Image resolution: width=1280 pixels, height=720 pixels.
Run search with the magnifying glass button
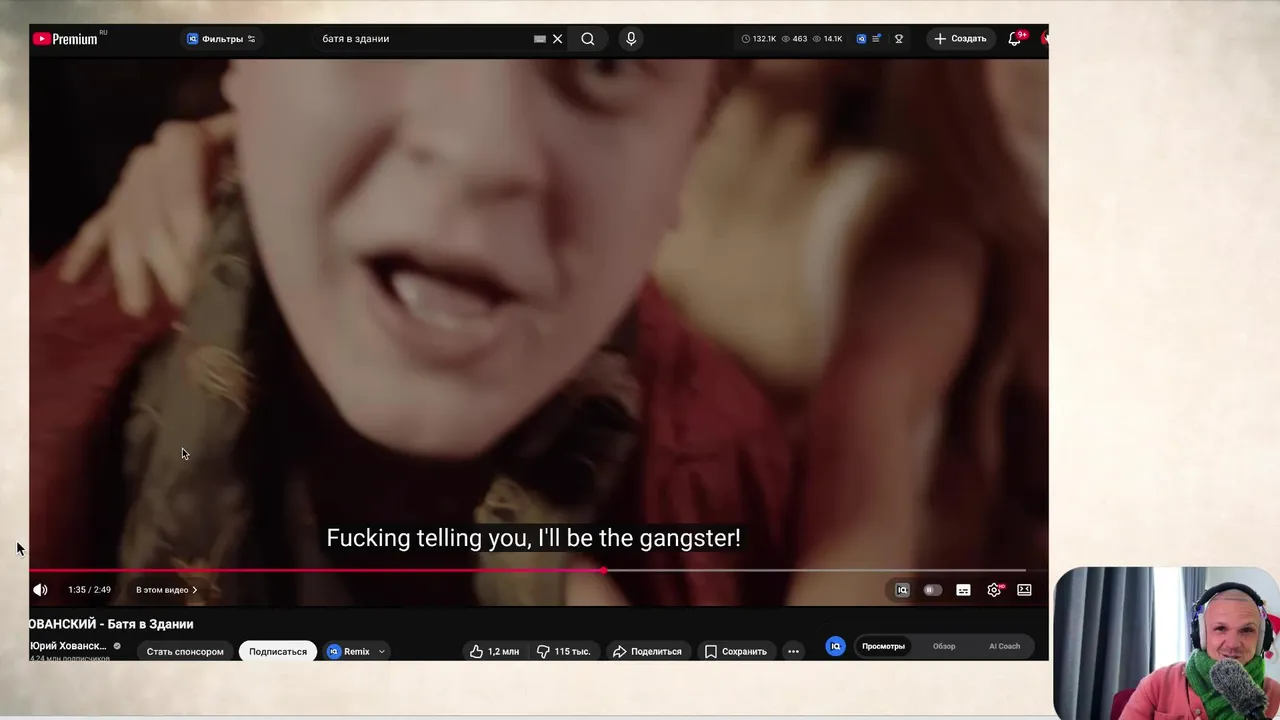pos(588,39)
